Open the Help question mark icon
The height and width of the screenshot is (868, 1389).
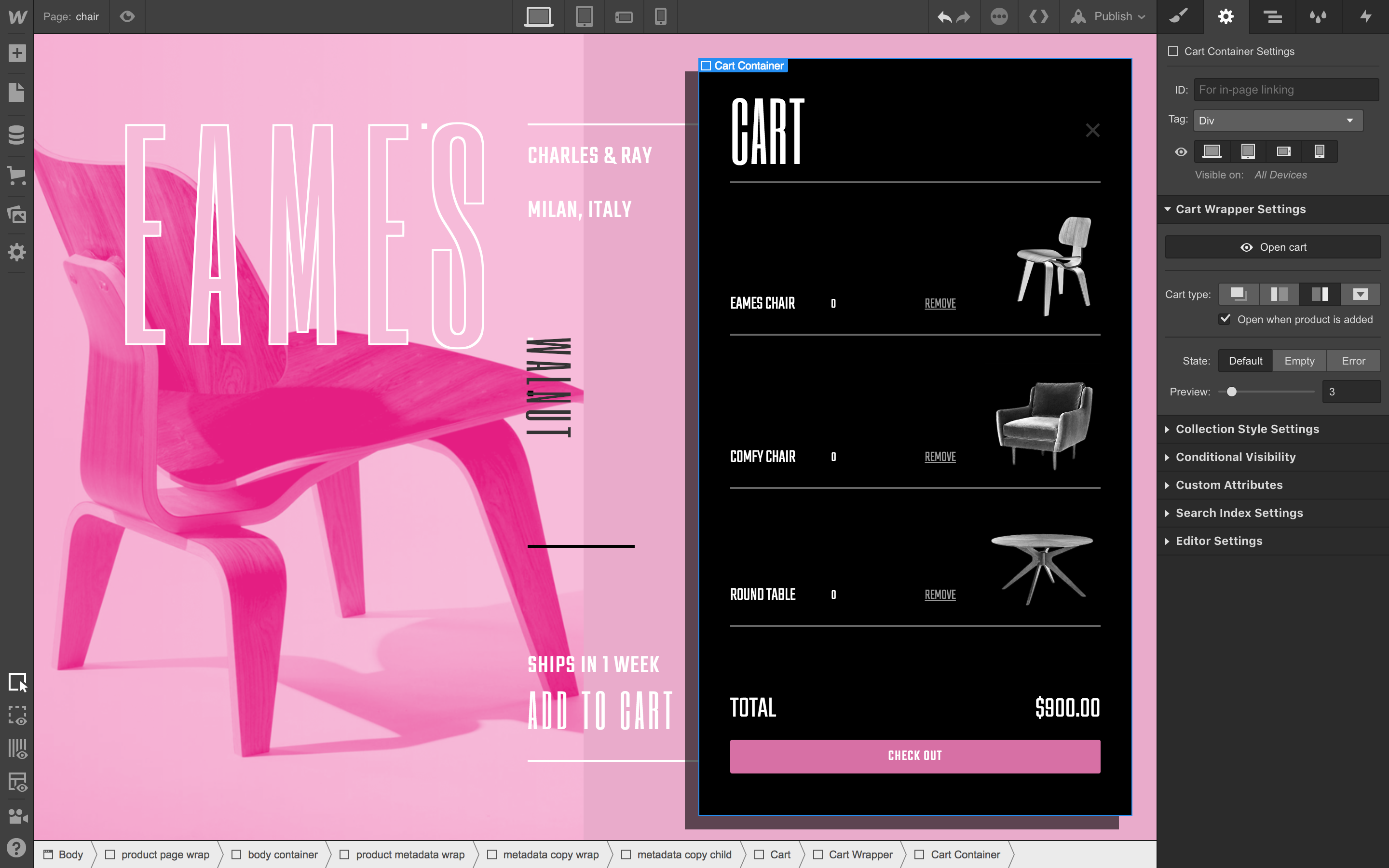pyautogui.click(x=17, y=848)
